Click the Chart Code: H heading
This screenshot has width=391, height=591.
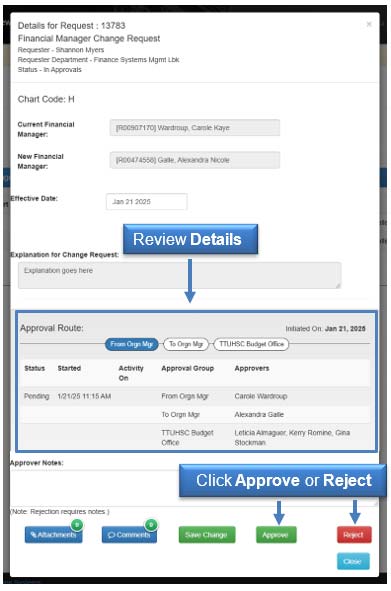(x=46, y=99)
